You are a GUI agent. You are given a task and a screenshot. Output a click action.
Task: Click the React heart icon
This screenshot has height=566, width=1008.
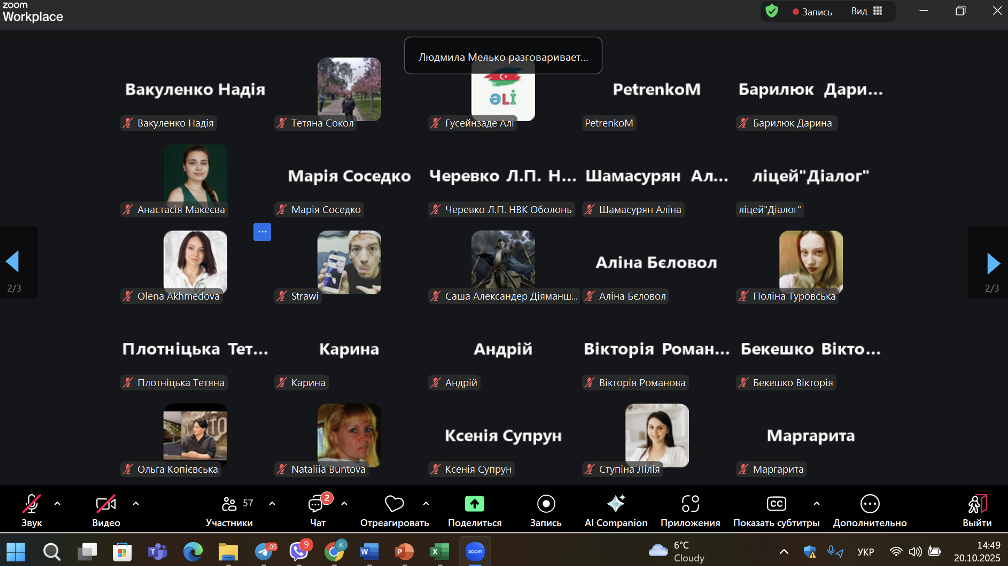tap(394, 504)
